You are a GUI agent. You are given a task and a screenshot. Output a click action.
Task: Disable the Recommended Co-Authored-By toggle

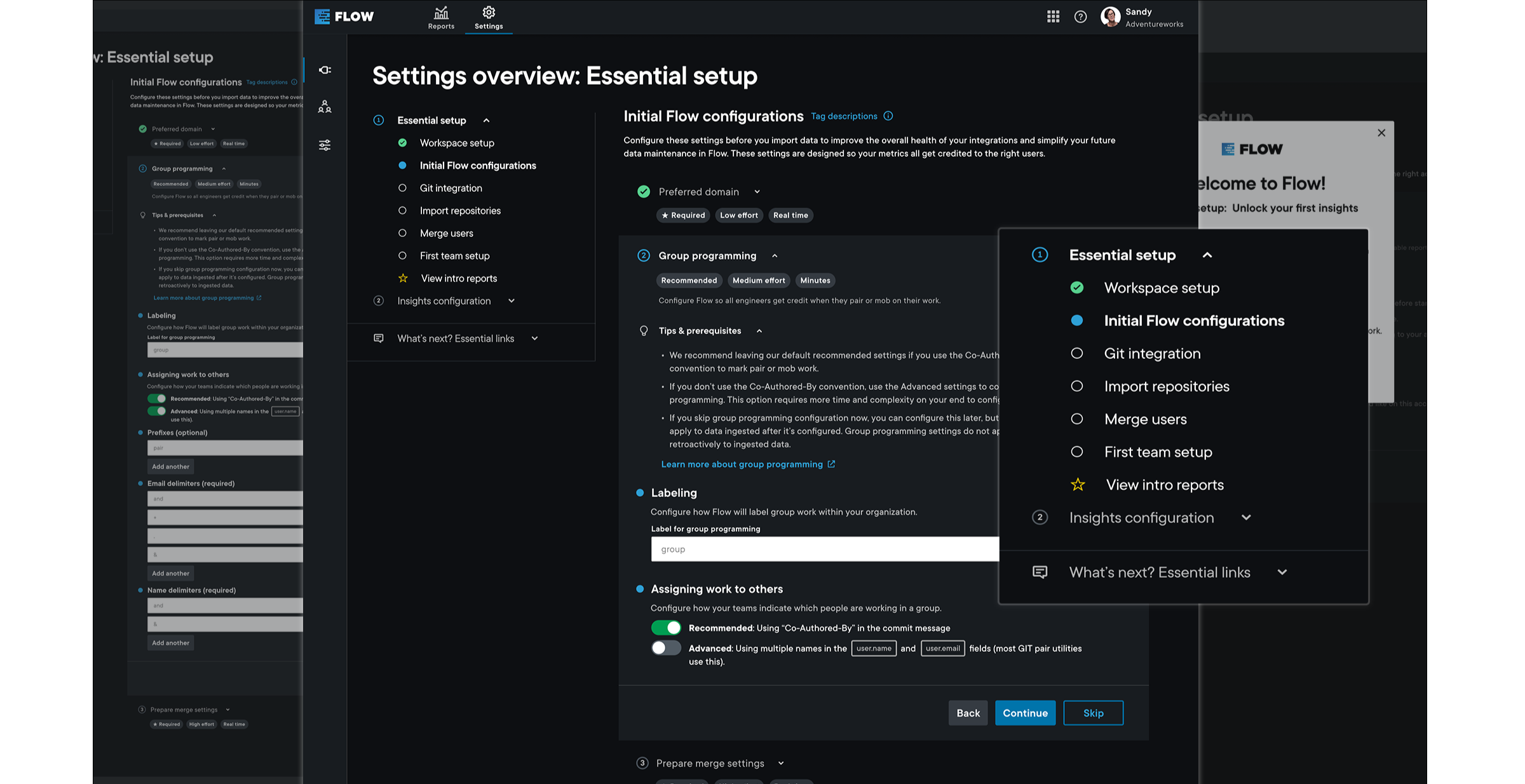click(666, 628)
